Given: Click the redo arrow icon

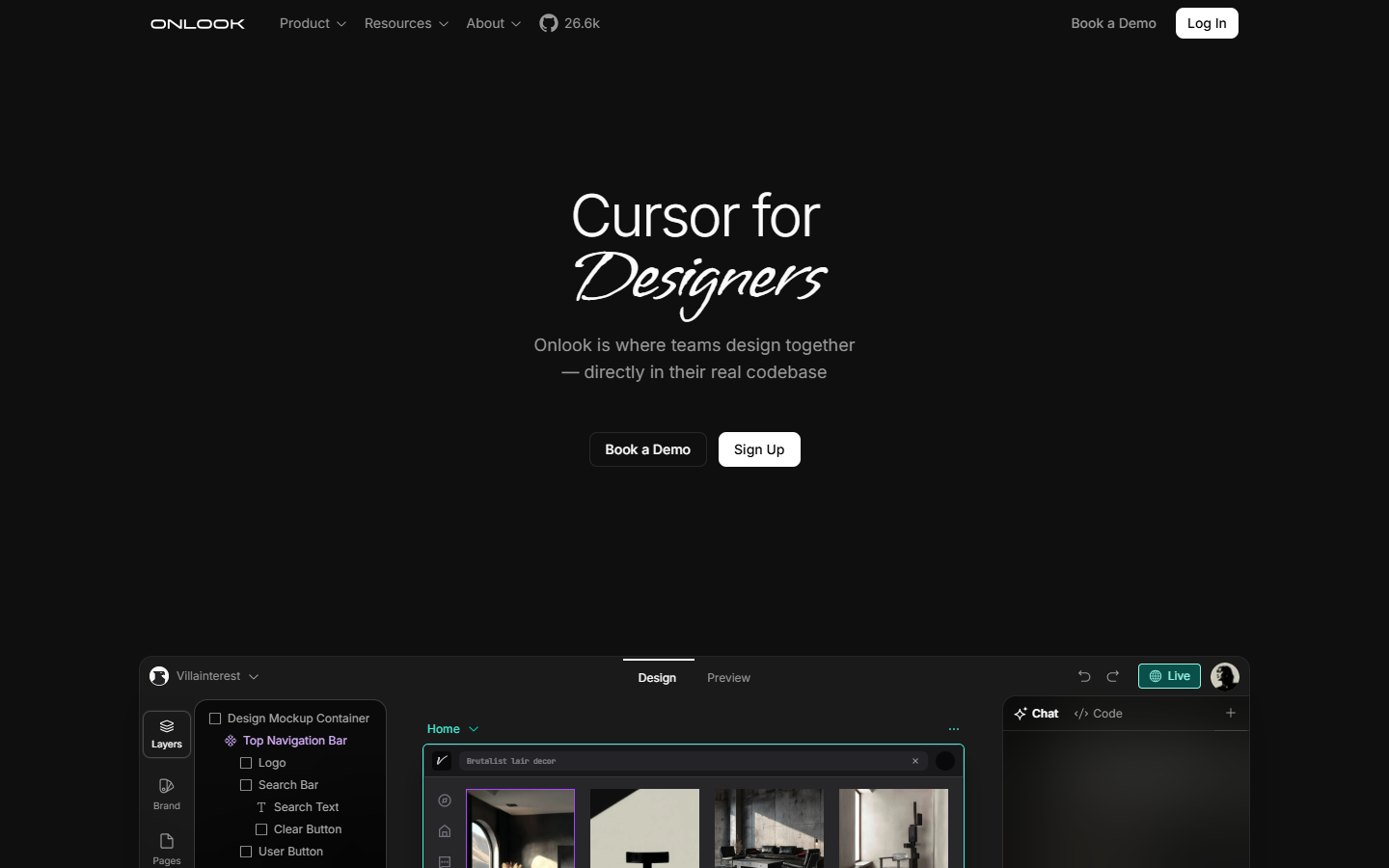Looking at the screenshot, I should (1113, 676).
